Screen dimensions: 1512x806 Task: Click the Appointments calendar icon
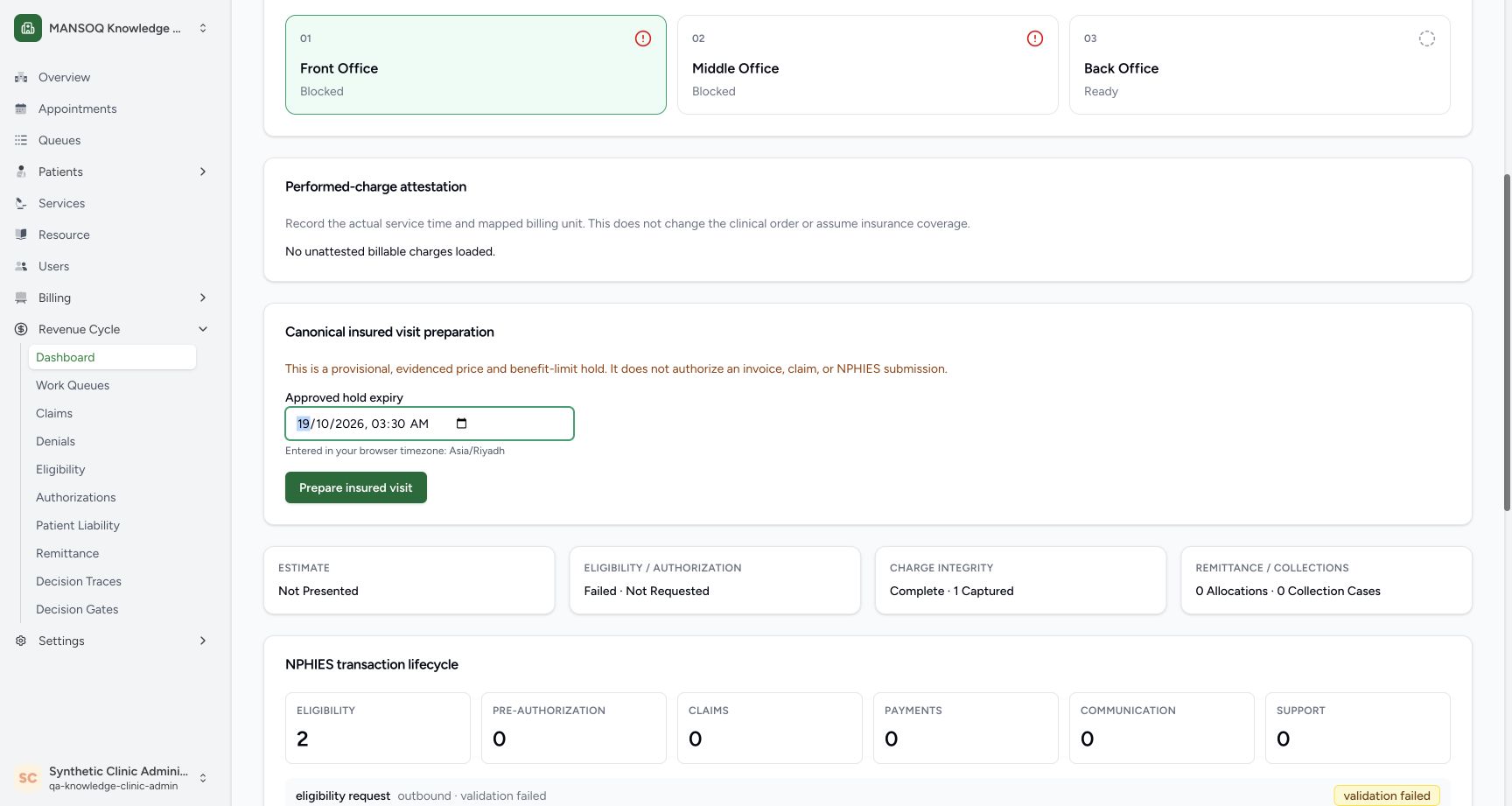(x=21, y=109)
